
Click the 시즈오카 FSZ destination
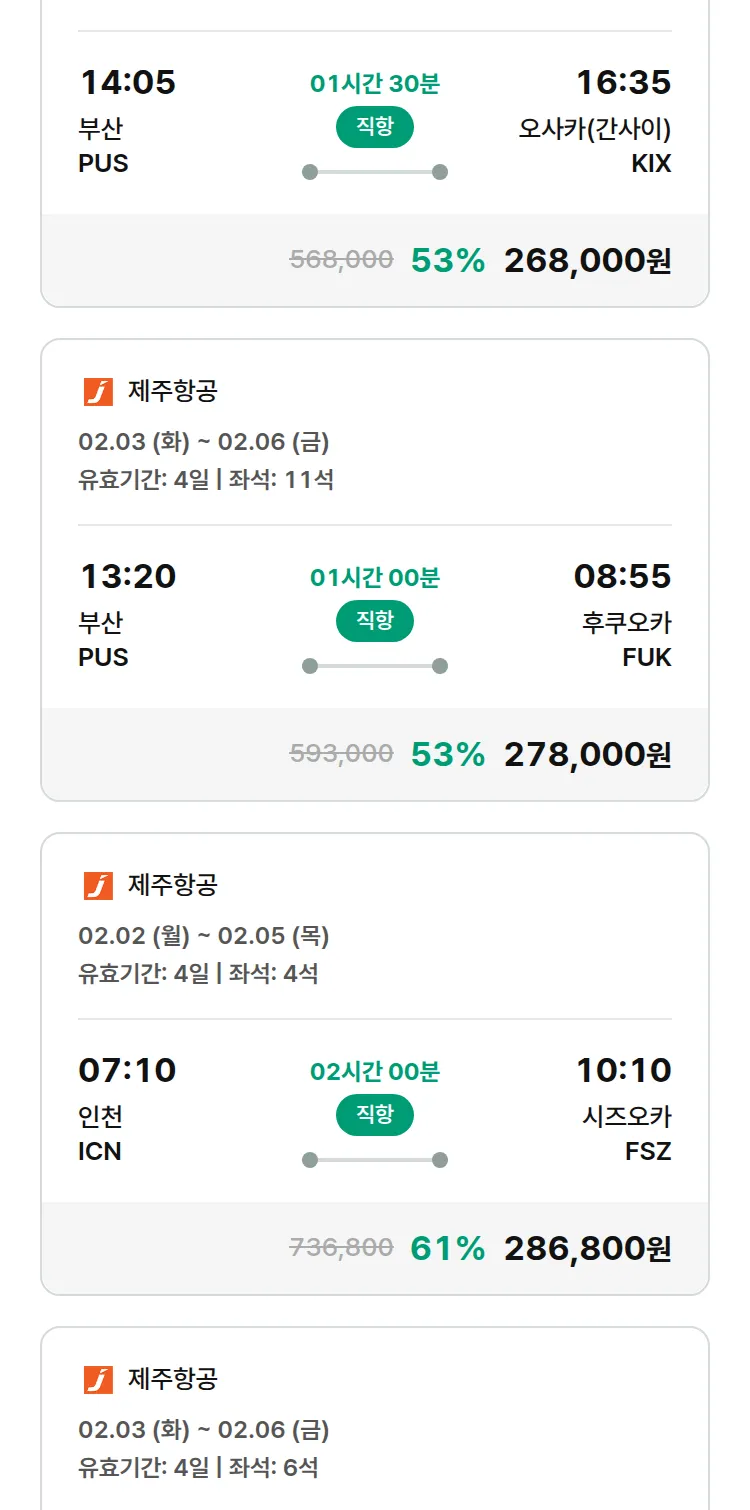627,1133
